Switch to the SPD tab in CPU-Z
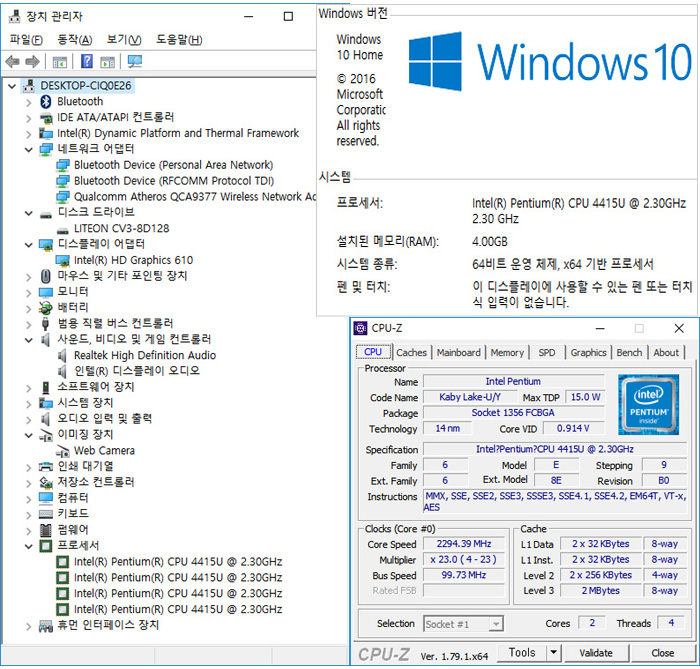This screenshot has width=700, height=669. coord(546,353)
